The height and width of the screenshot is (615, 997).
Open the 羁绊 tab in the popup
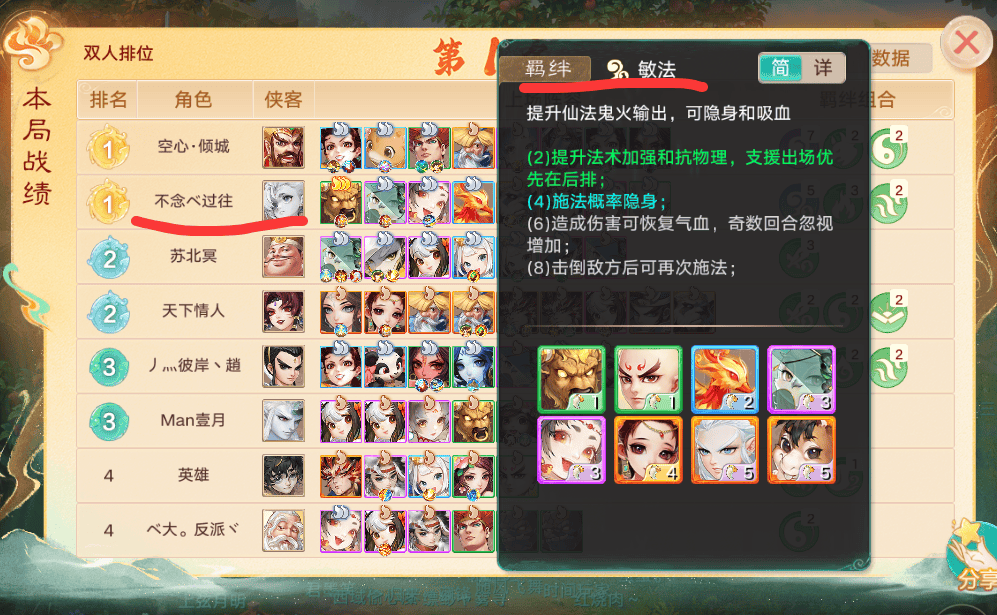point(547,69)
